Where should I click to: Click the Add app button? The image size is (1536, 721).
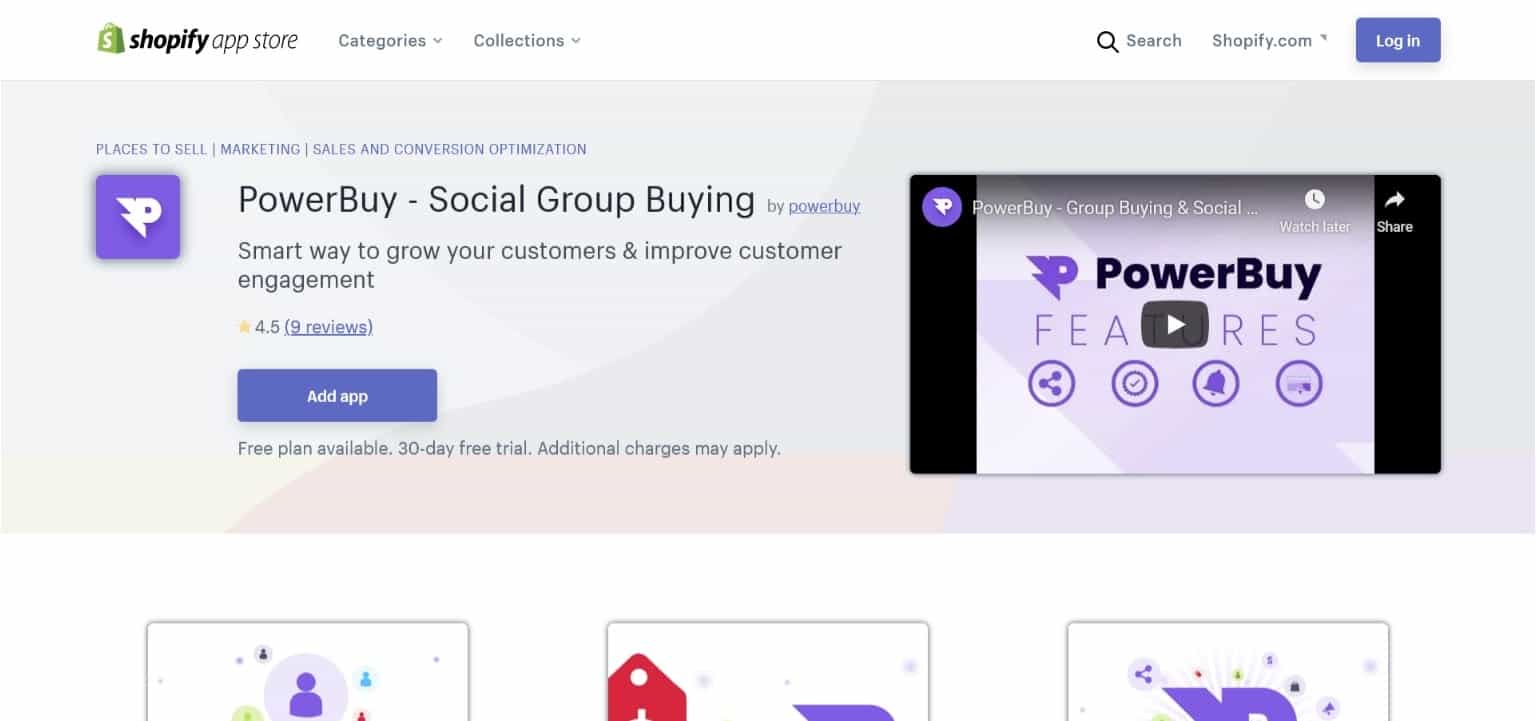pos(337,396)
